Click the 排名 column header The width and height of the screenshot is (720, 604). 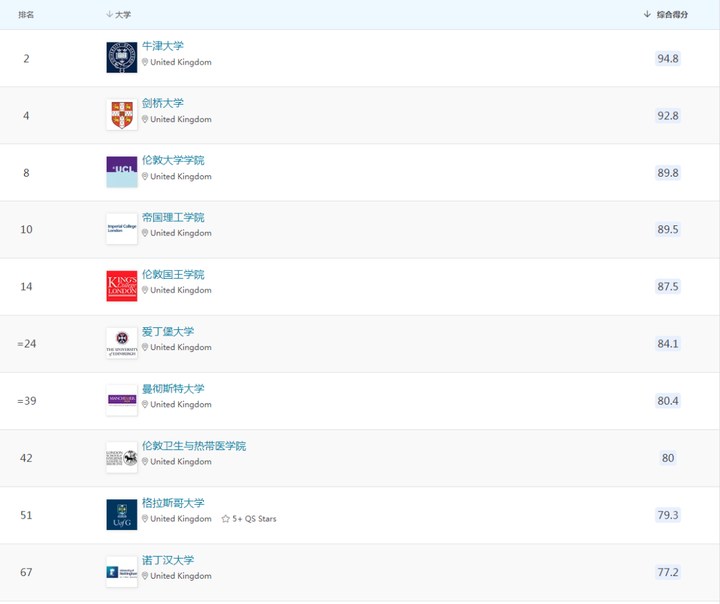pos(26,15)
